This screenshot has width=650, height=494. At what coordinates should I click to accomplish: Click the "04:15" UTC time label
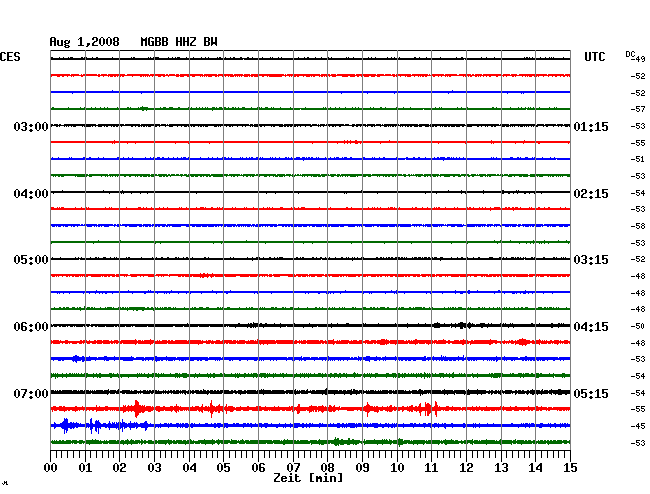(591, 327)
